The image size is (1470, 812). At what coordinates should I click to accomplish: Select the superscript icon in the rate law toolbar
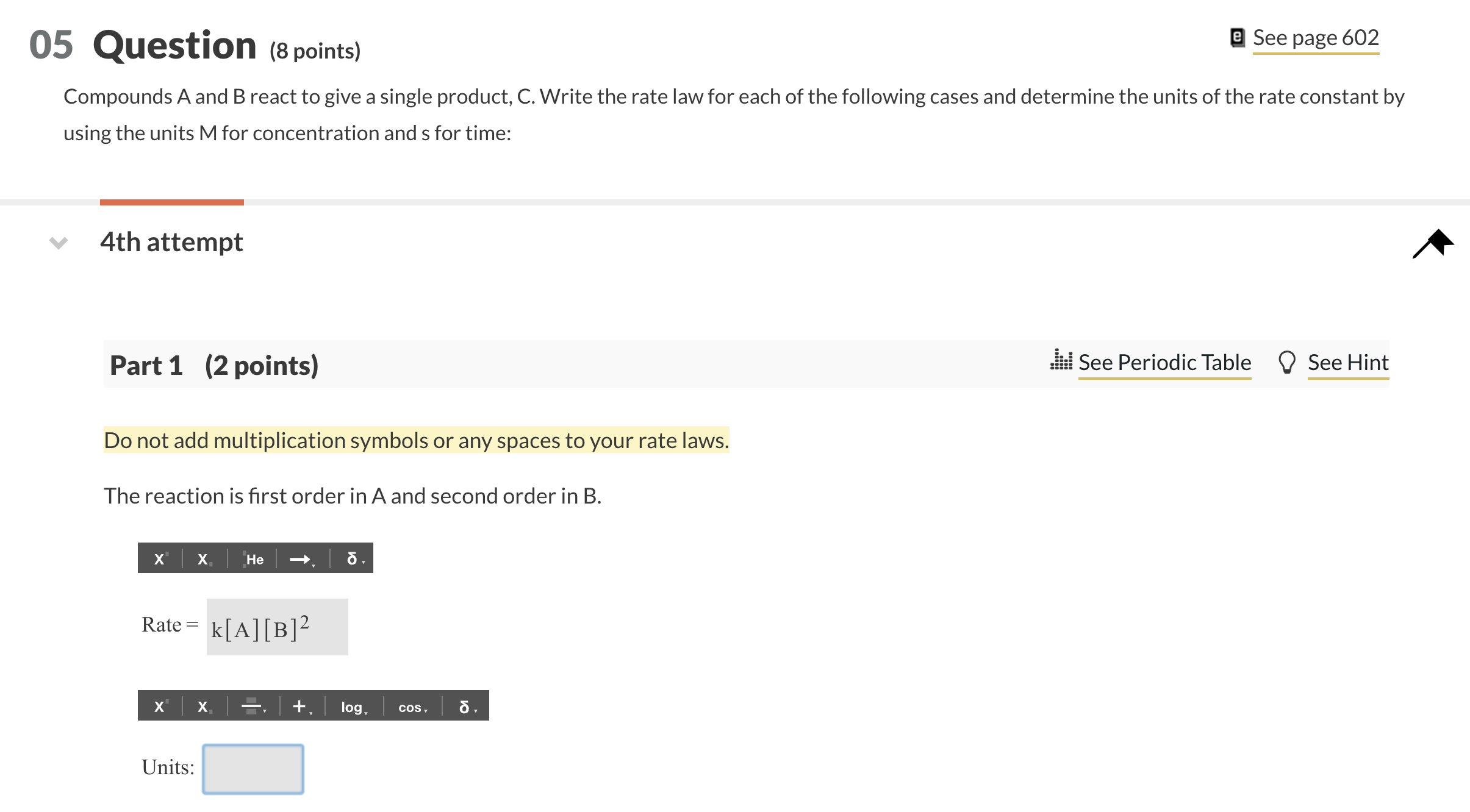[x=159, y=558]
